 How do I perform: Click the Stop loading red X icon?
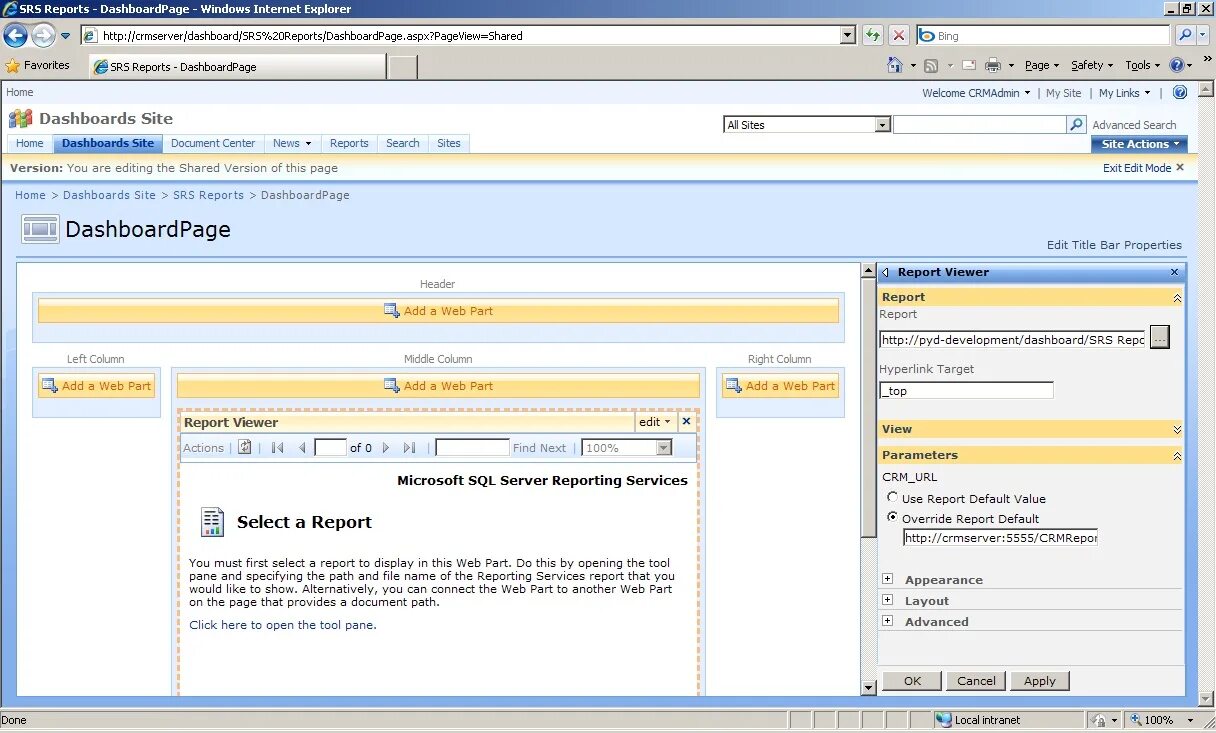pyautogui.click(x=899, y=36)
